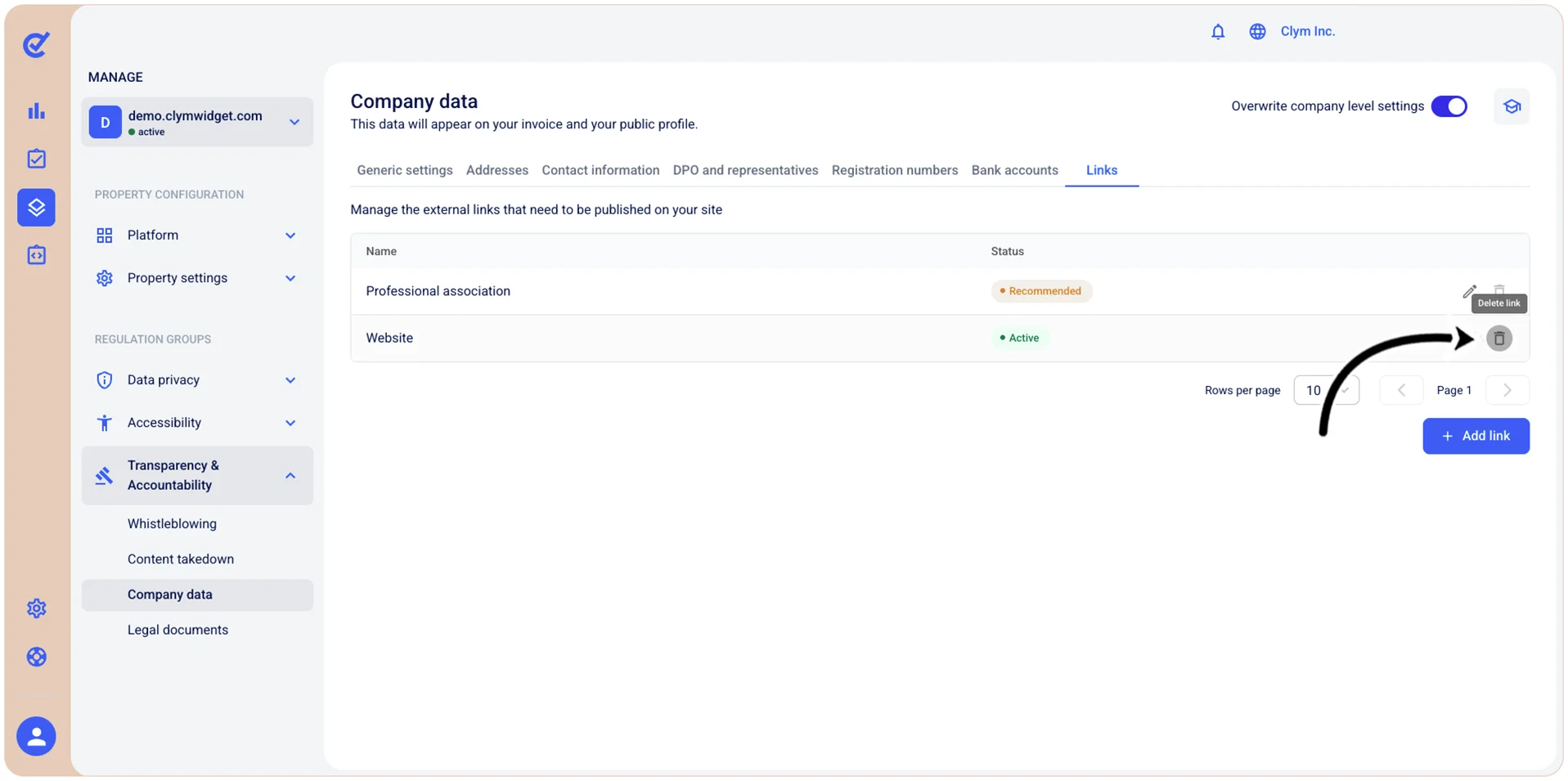The width and height of the screenshot is (1568, 781).
Task: Select the Links tab
Action: pos(1101,170)
